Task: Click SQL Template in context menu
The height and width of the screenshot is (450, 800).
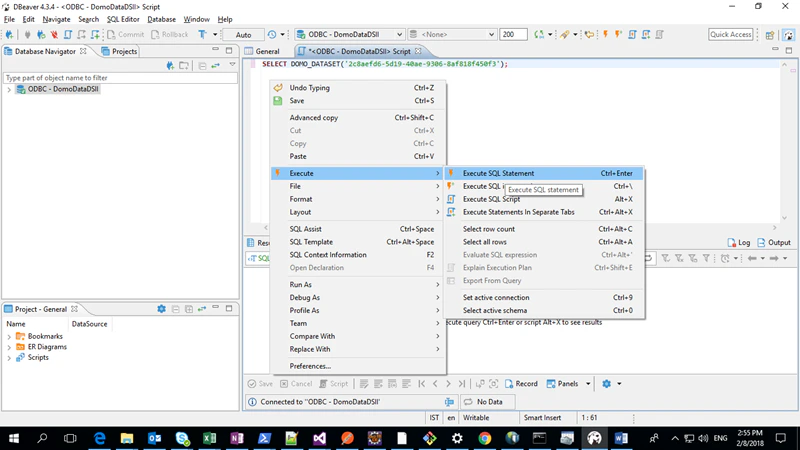Action: 358,242
